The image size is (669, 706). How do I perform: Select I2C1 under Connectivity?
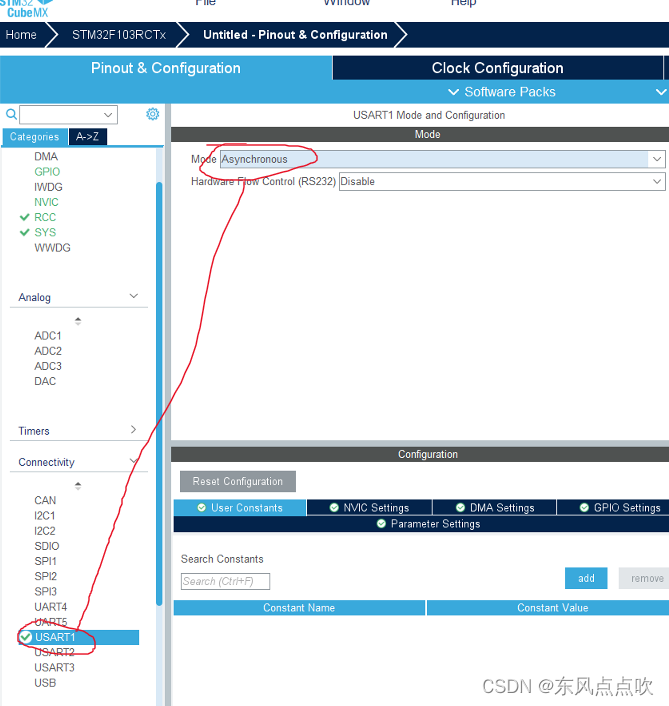point(45,516)
